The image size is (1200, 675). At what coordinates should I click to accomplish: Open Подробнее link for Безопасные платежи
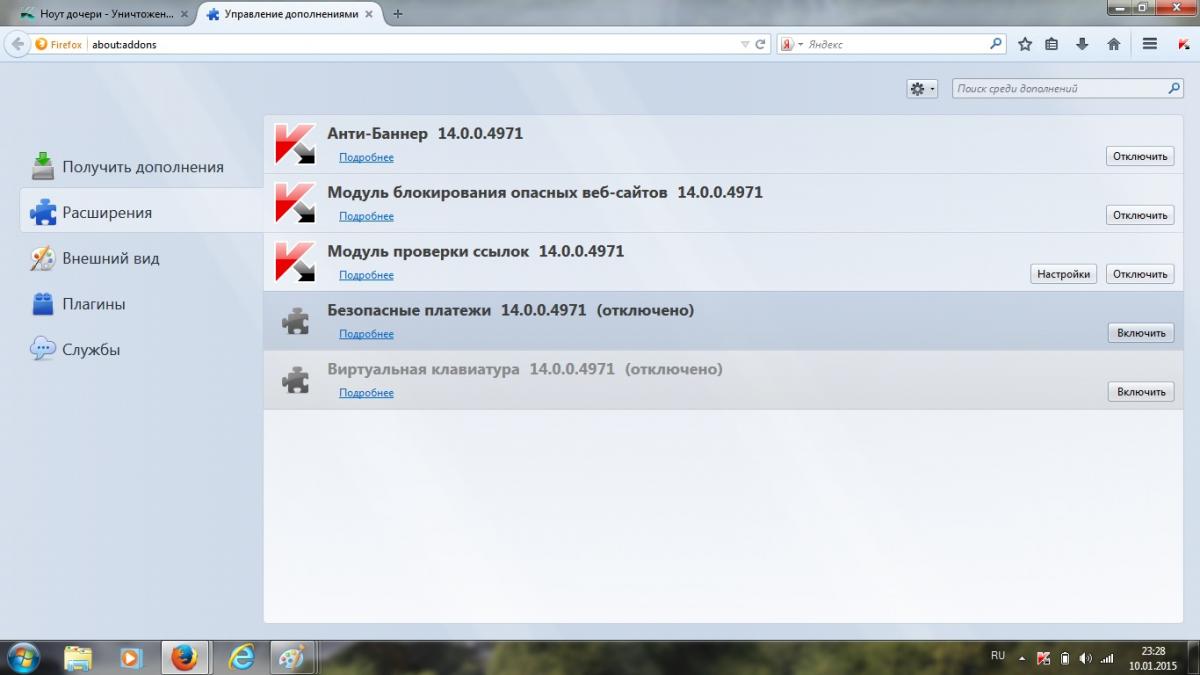(366, 334)
